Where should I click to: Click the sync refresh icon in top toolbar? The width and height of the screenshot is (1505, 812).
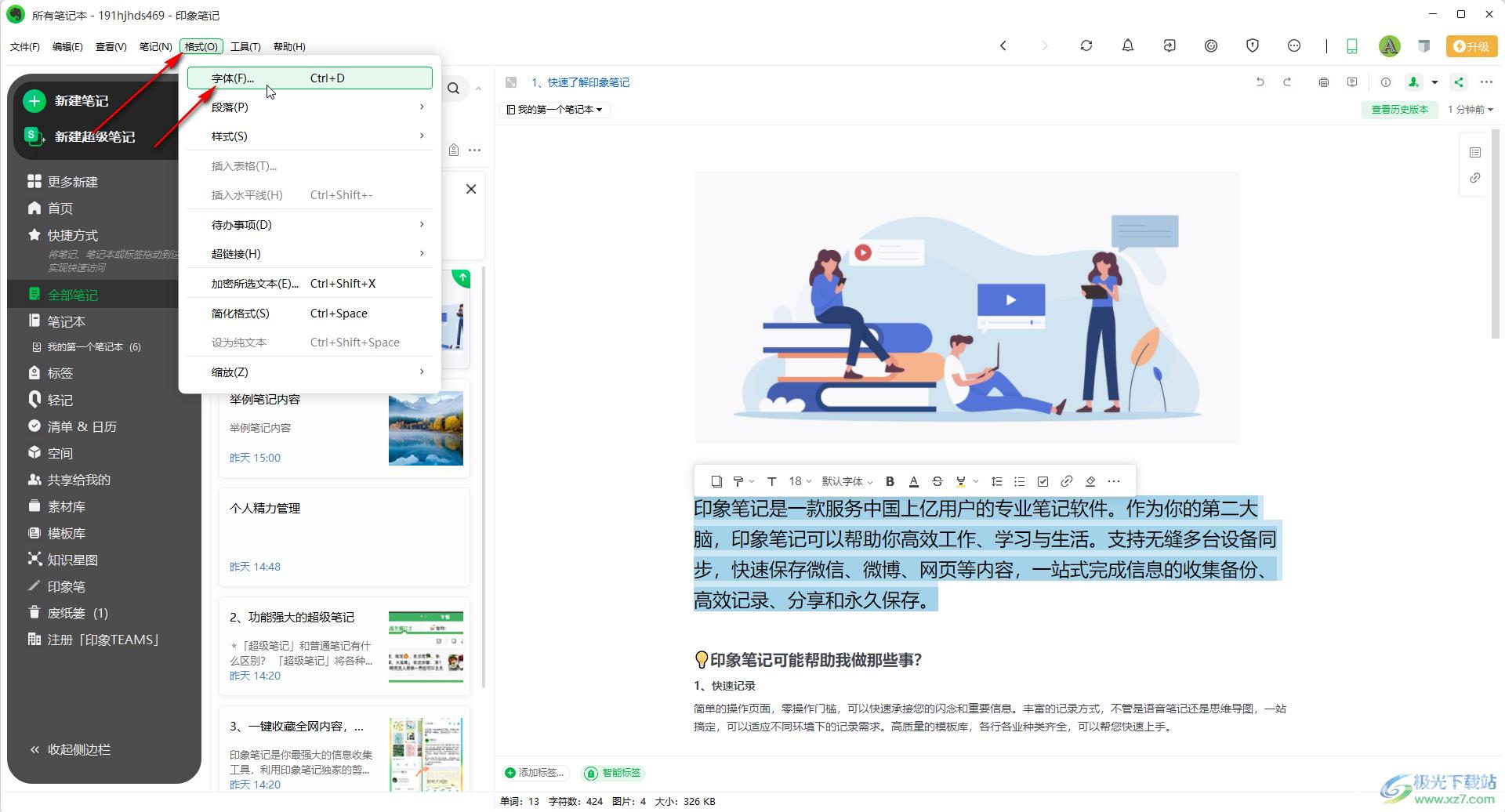1086,45
